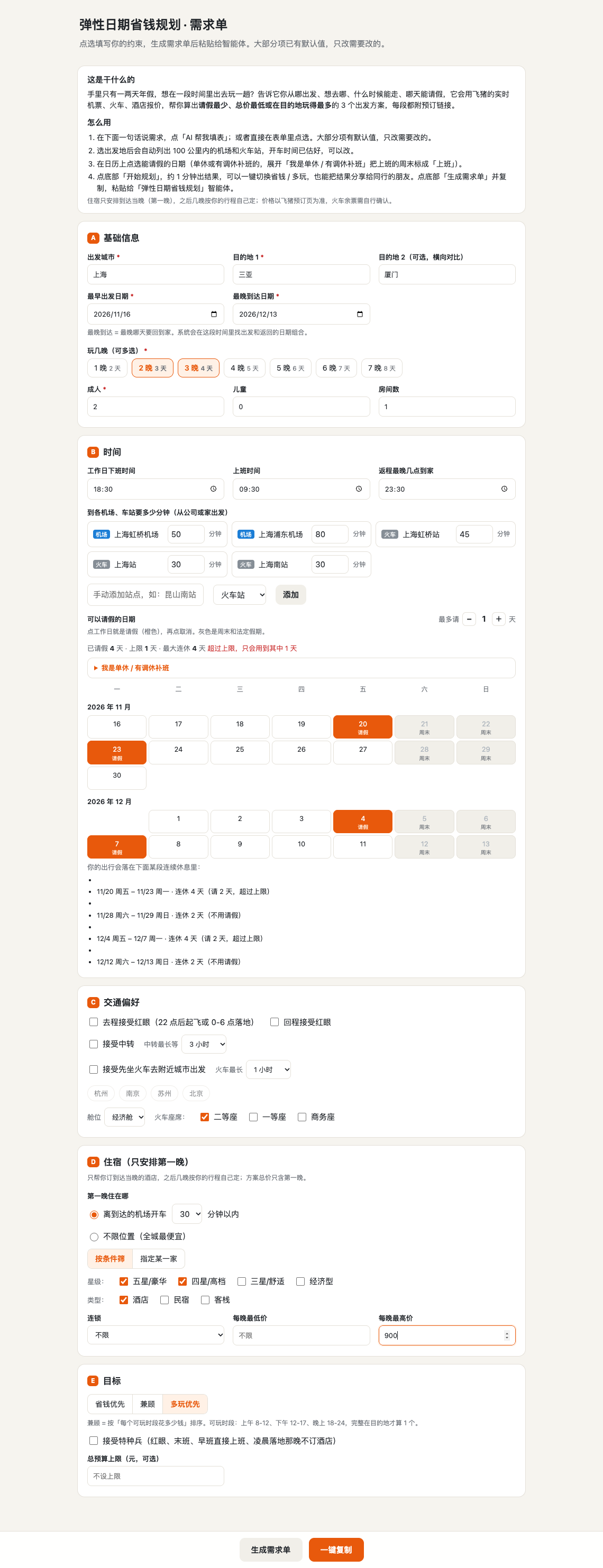The height and width of the screenshot is (1568, 603).
Task: Check 三星/舒适 star rating
Action: (242, 1281)
